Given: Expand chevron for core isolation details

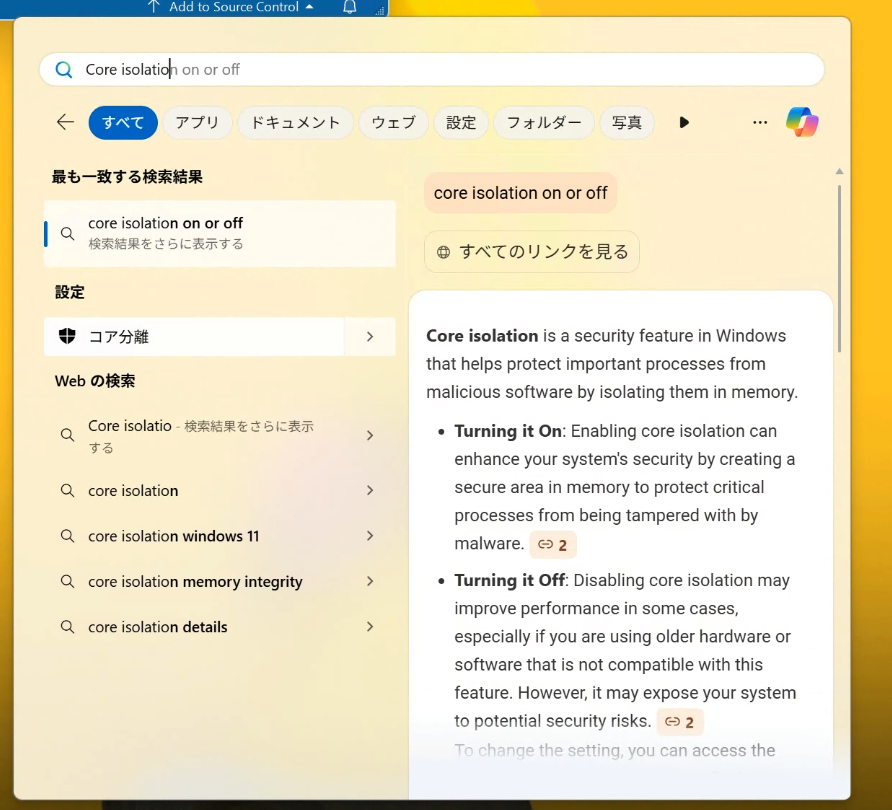Looking at the screenshot, I should (x=370, y=627).
